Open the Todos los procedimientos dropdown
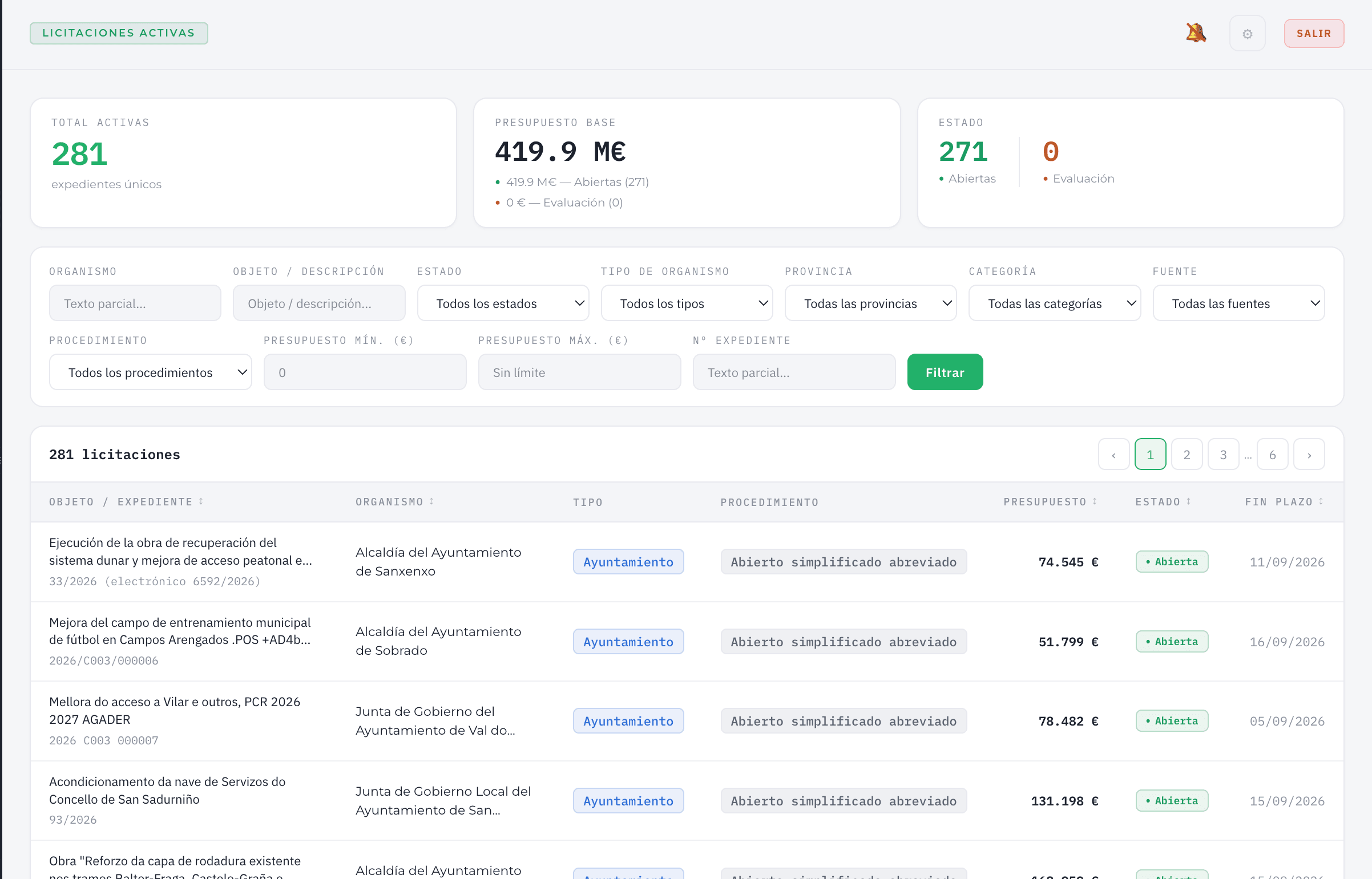The height and width of the screenshot is (879, 1372). click(150, 372)
